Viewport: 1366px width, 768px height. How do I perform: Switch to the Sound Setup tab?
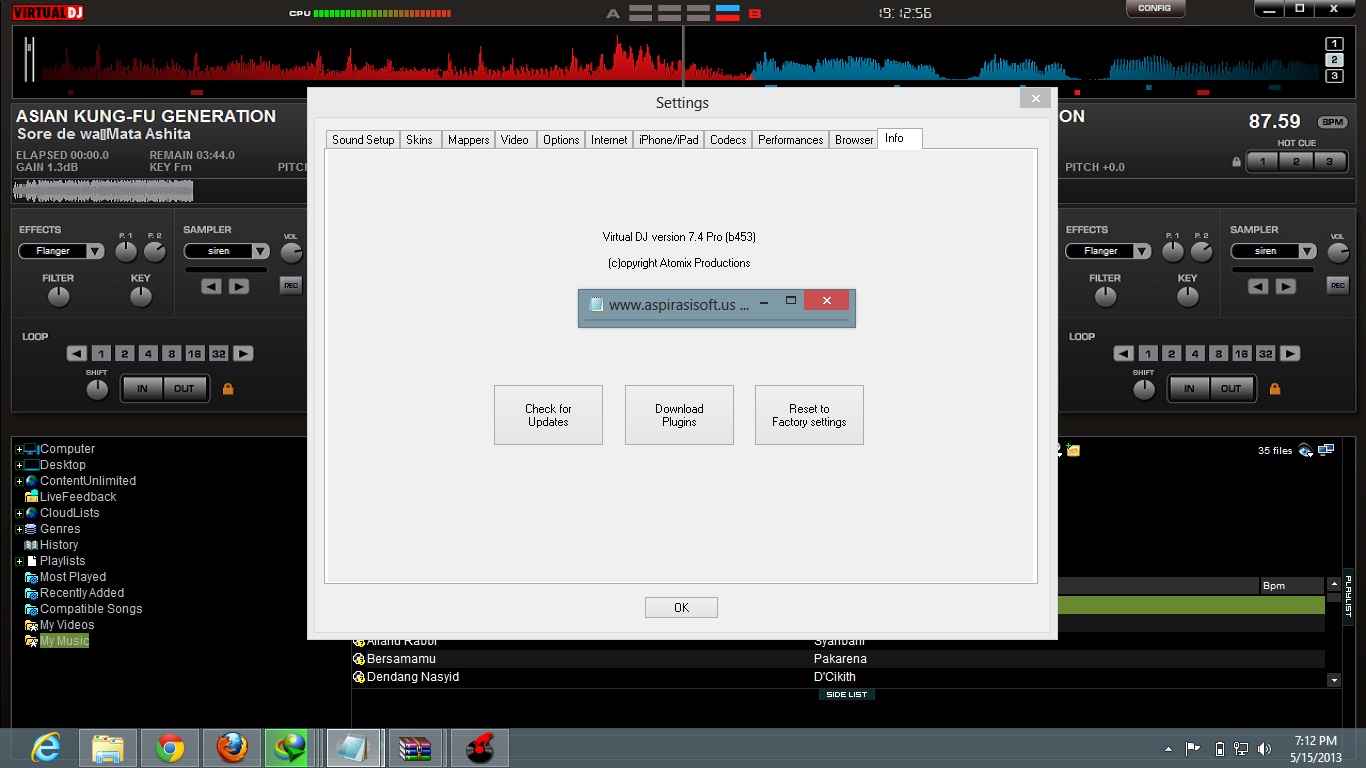(x=363, y=140)
